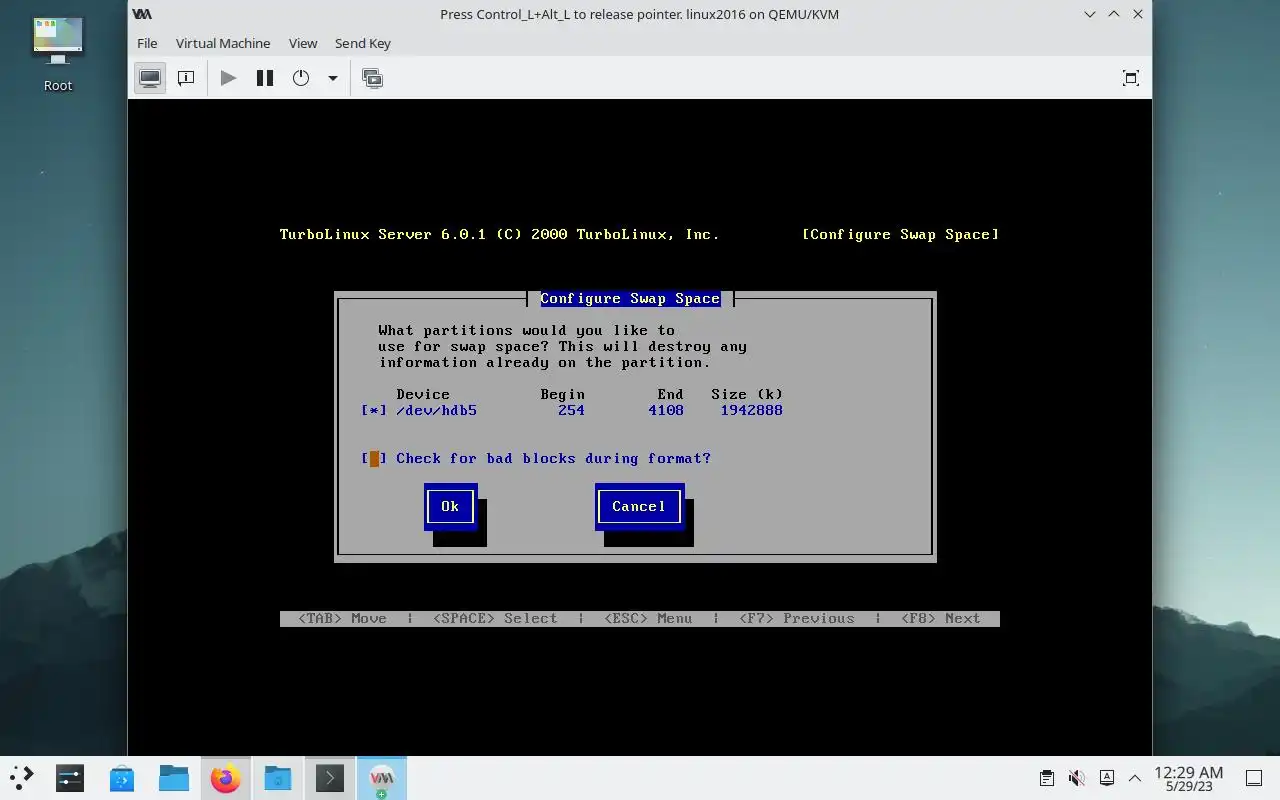Open system settings from taskbar
The image size is (1280, 800).
70,777
